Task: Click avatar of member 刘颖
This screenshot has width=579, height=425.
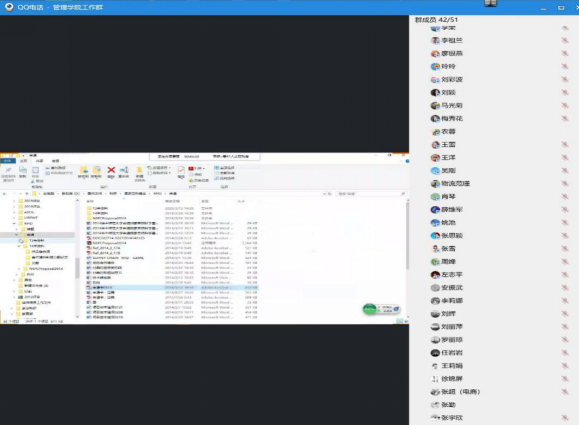Action: [435, 92]
